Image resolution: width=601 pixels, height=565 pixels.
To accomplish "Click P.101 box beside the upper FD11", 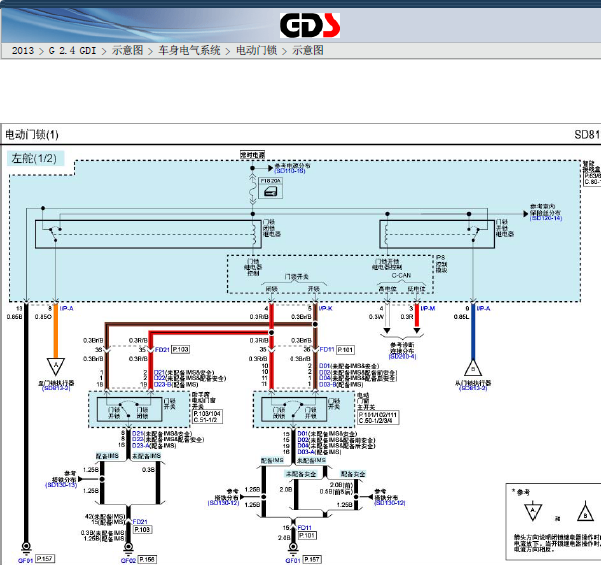I will [345, 350].
